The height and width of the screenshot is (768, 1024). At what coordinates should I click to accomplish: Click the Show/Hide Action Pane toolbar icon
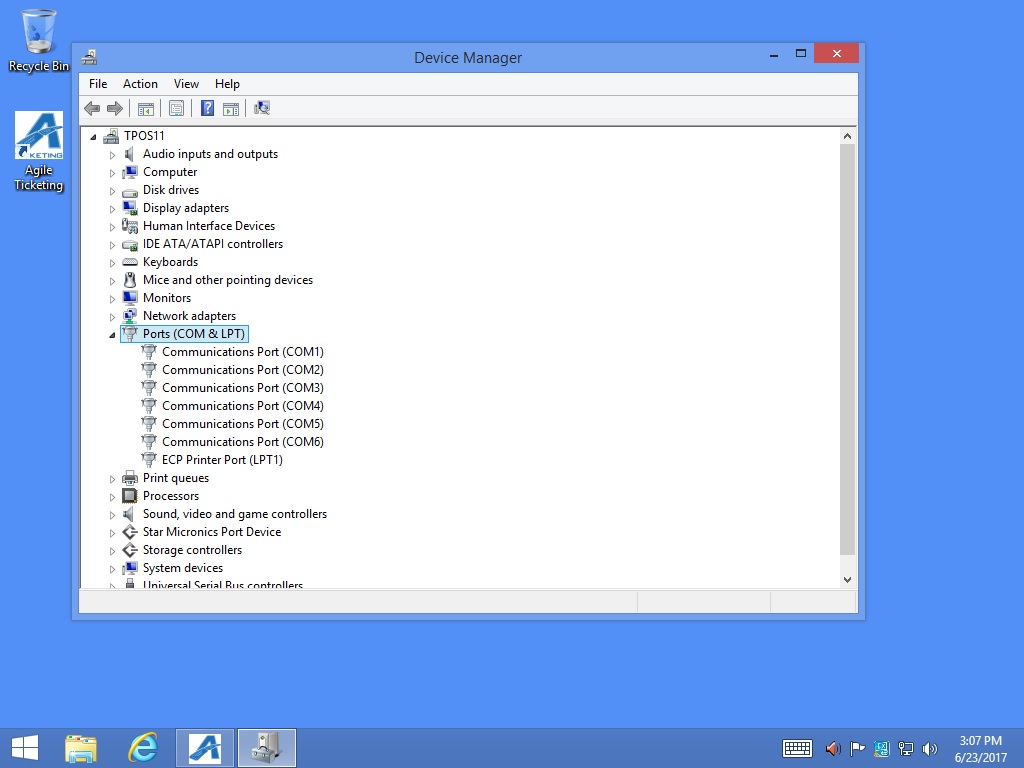pyautogui.click(x=231, y=108)
